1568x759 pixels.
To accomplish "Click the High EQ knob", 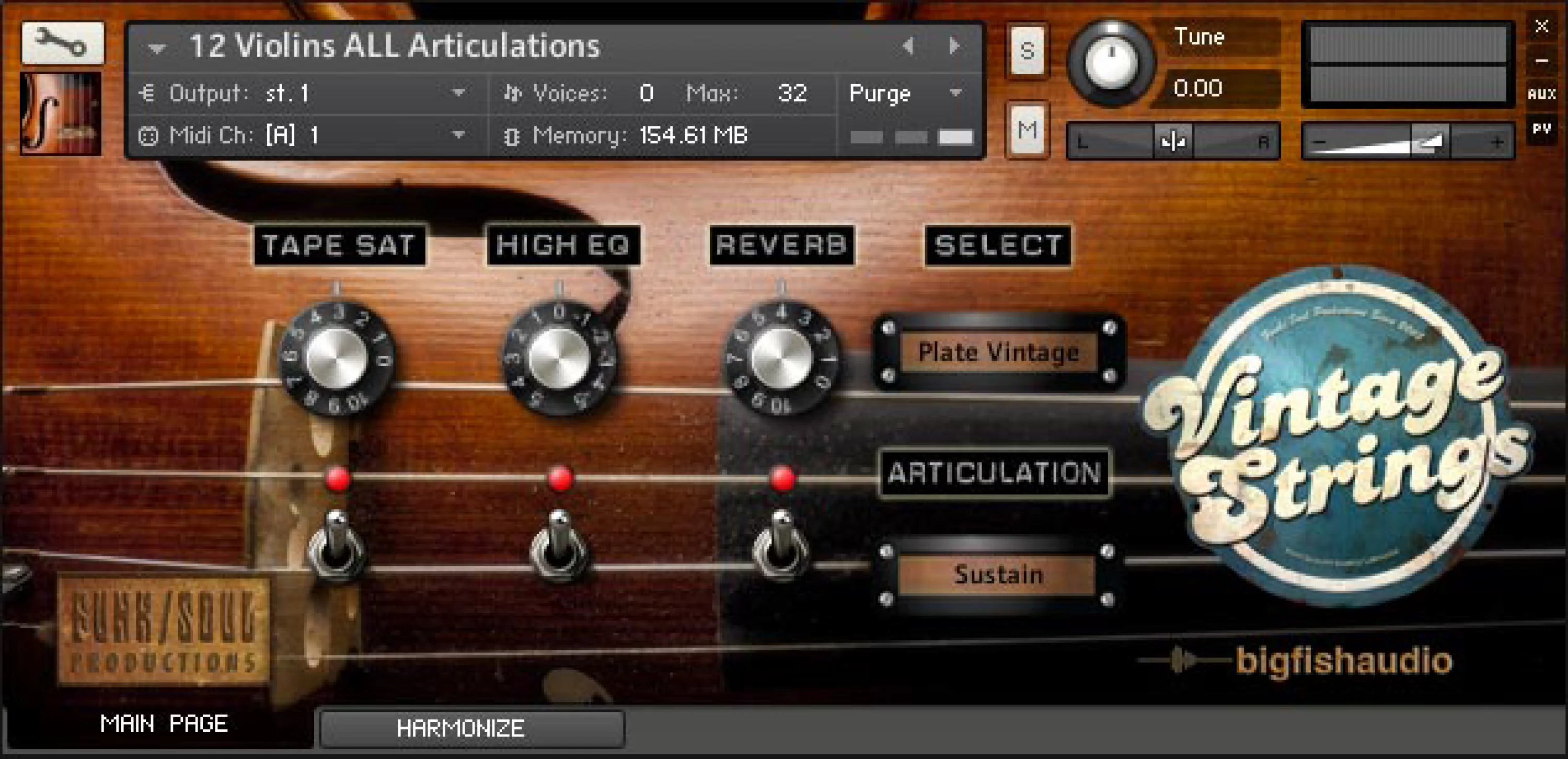I will click(x=560, y=358).
